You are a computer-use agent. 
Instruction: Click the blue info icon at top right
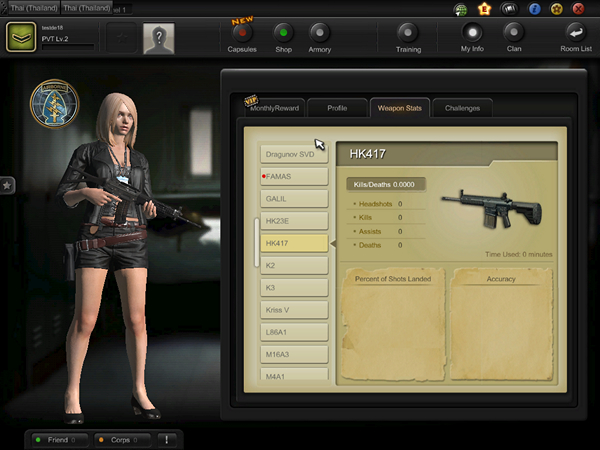click(x=534, y=9)
